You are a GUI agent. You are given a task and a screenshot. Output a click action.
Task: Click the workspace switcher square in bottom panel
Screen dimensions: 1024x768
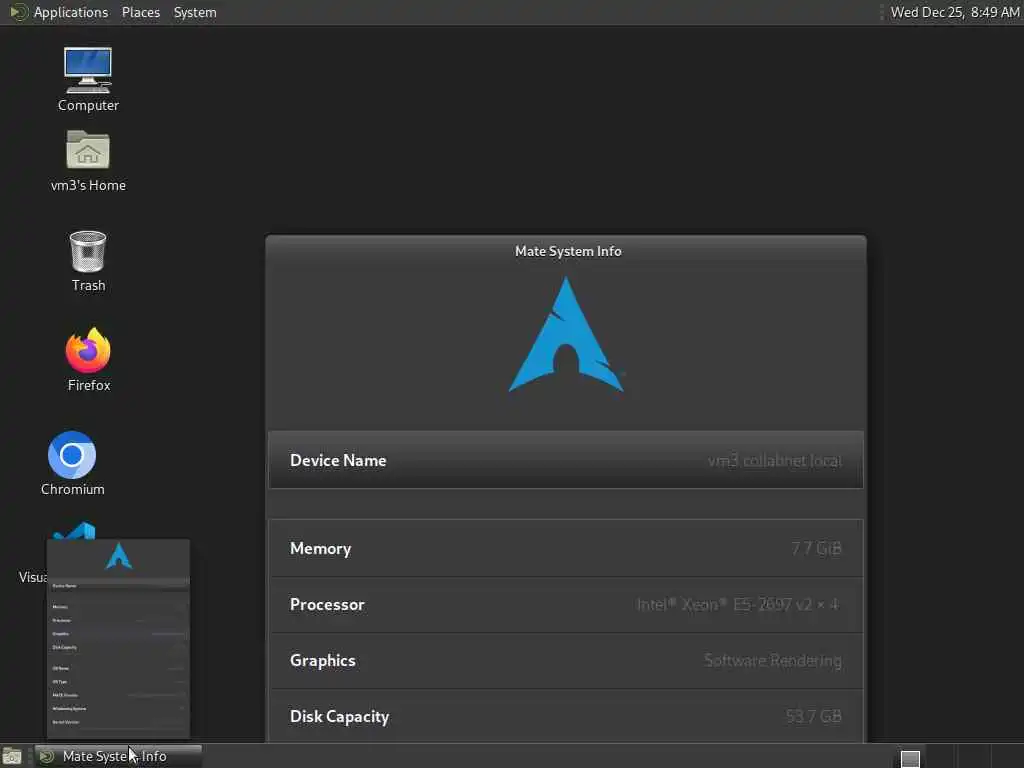pos(910,759)
